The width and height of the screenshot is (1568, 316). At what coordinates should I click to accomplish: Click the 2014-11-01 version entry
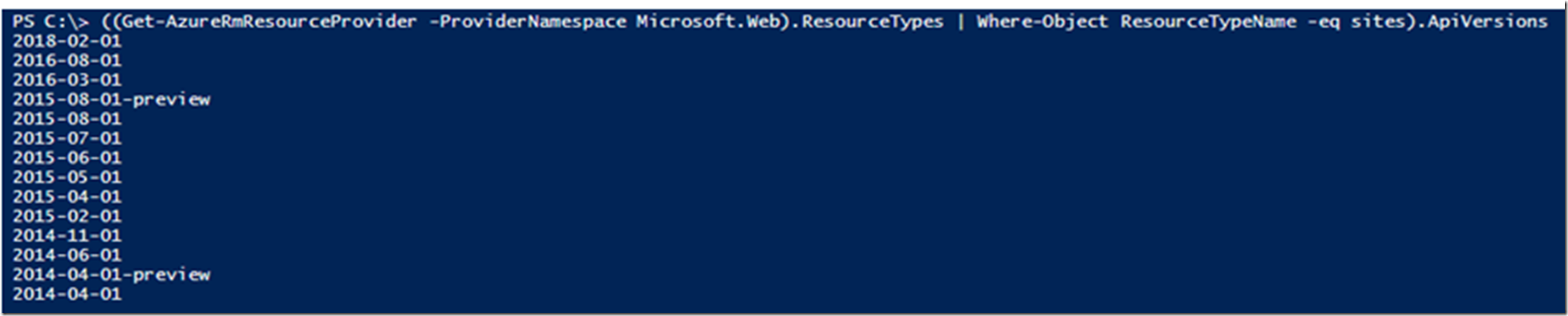pyautogui.click(x=67, y=236)
